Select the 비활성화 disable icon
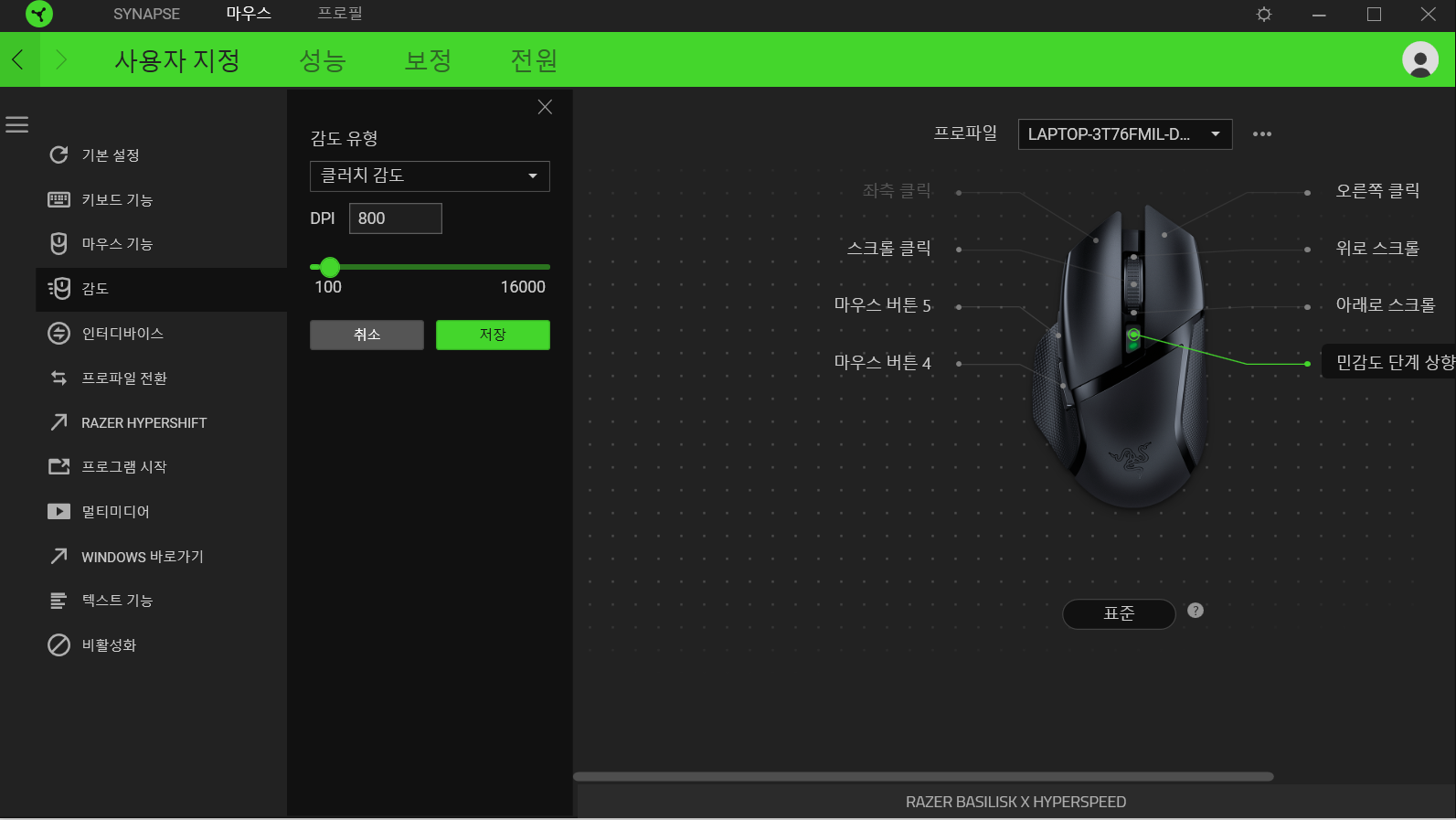This screenshot has height=820, width=1456. (58, 645)
